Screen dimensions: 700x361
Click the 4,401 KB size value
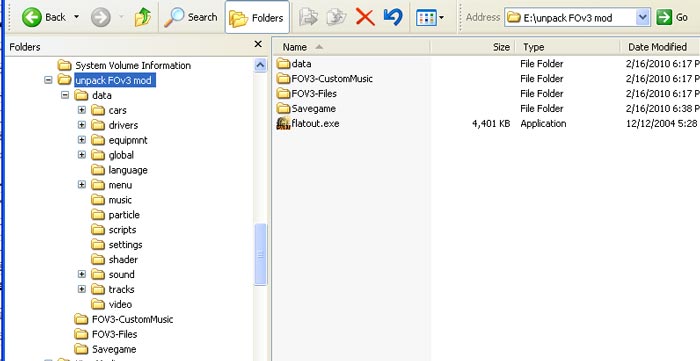(491, 124)
